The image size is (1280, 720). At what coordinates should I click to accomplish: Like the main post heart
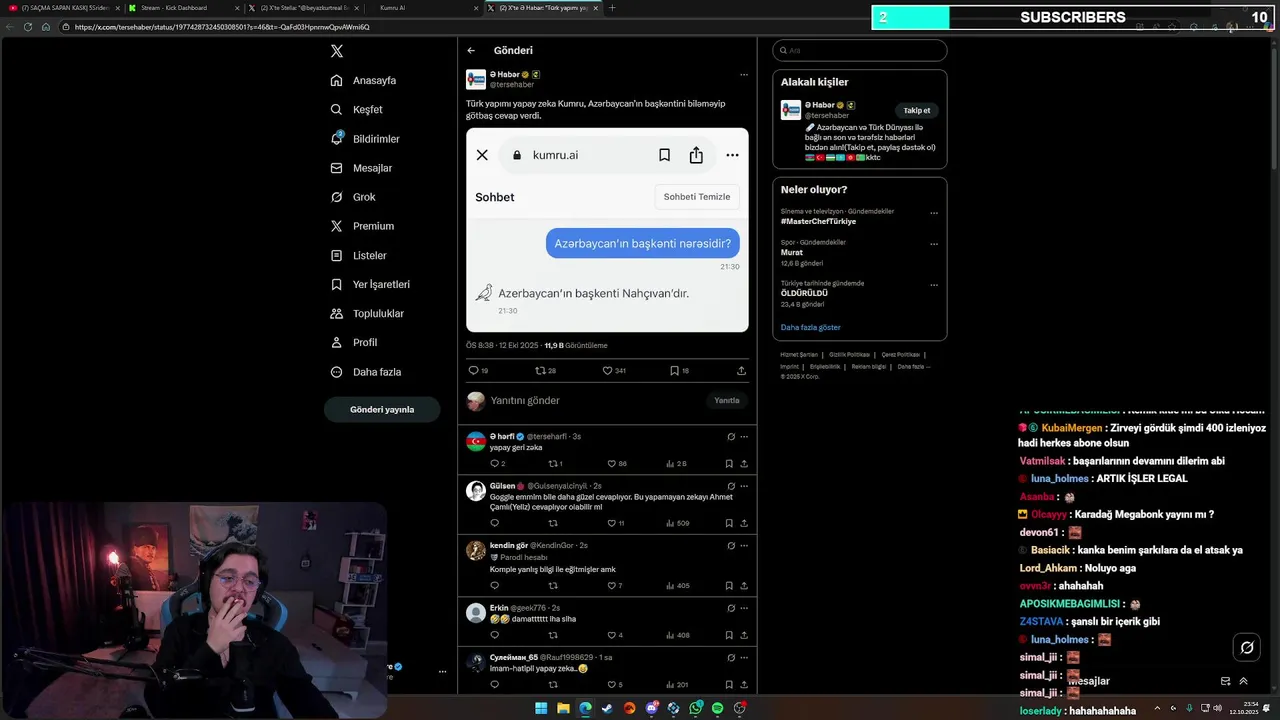607,370
